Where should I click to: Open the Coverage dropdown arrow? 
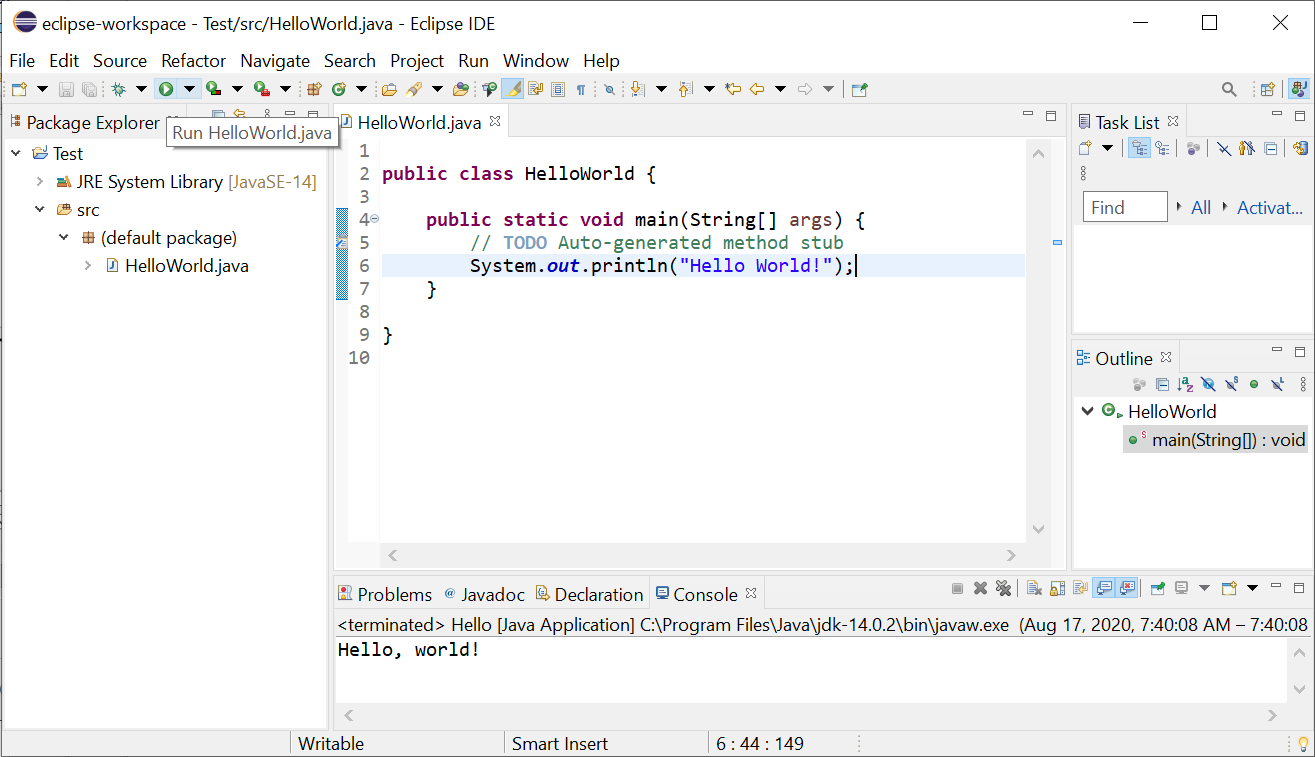[237, 89]
